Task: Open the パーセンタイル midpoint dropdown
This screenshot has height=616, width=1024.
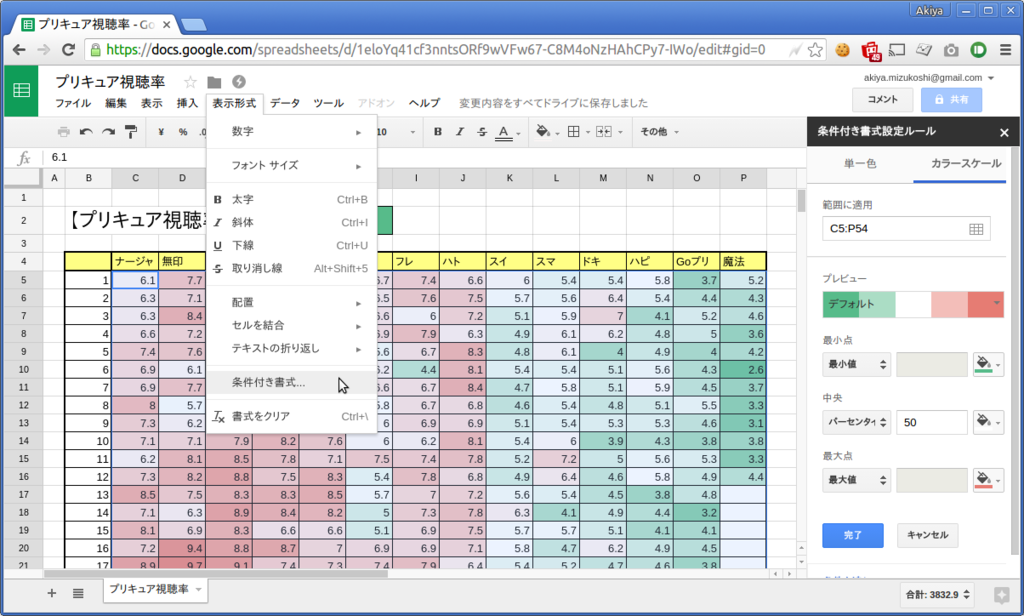Action: click(856, 422)
